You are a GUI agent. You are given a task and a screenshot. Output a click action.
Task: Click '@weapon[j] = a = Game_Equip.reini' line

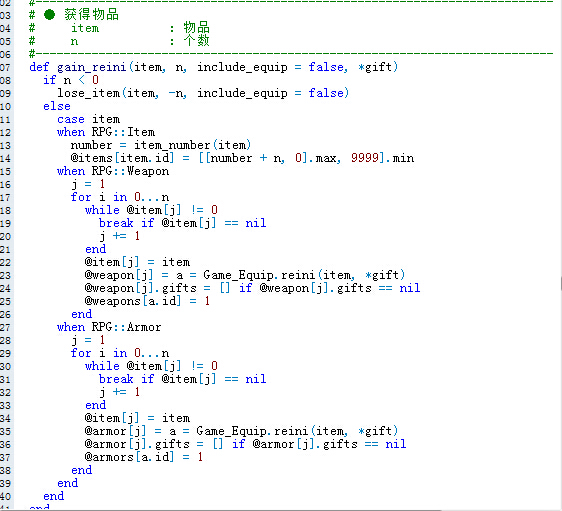click(x=245, y=275)
